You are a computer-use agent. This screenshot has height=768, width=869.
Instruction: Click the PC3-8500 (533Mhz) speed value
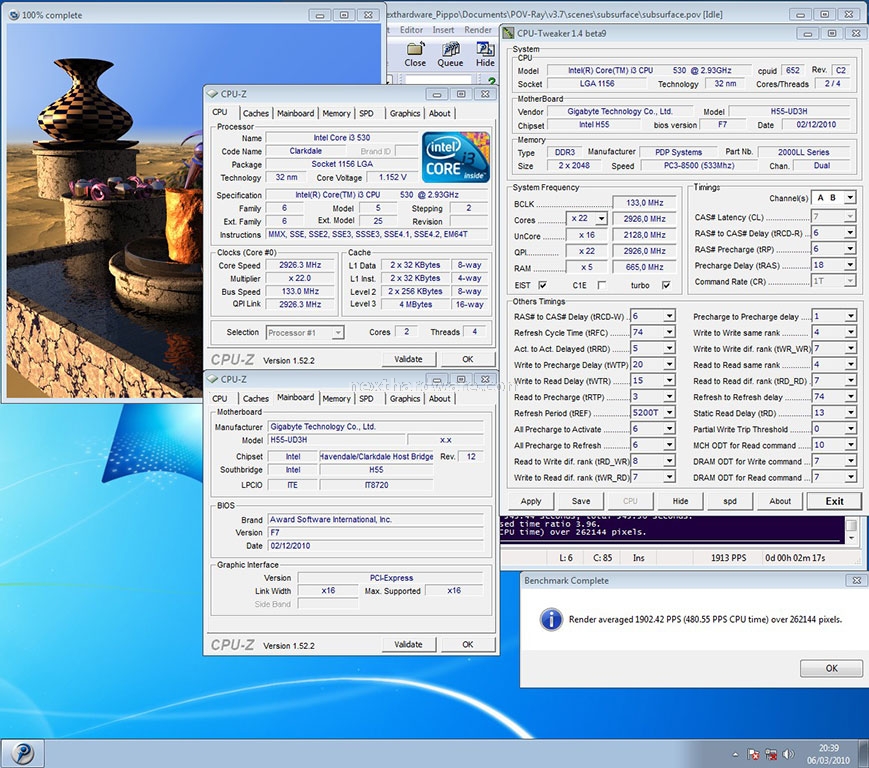point(699,166)
